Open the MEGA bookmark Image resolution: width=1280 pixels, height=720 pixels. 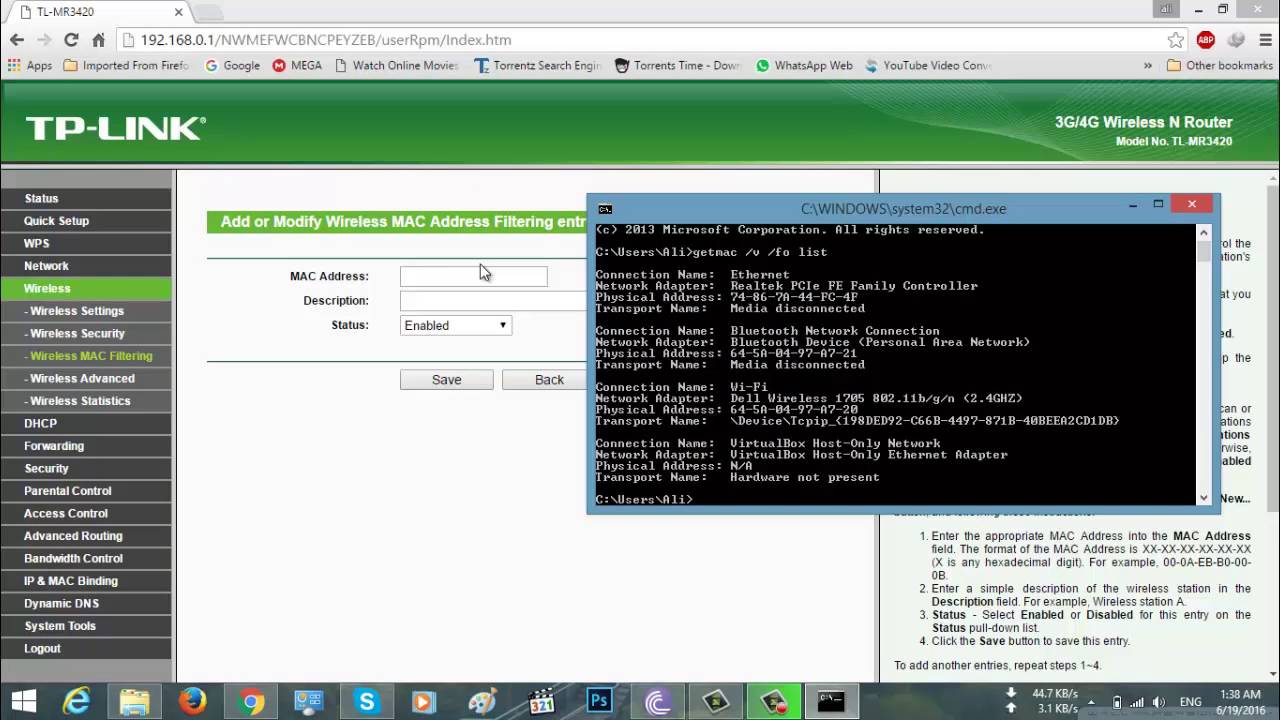pos(297,65)
